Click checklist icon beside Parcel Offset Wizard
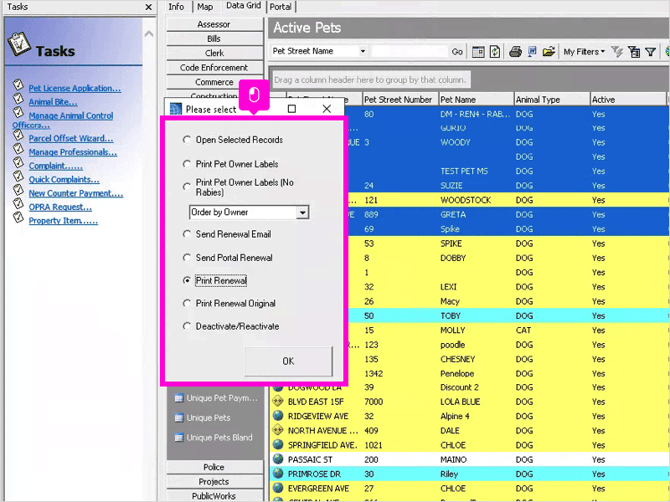The image size is (670, 502). [x=18, y=135]
